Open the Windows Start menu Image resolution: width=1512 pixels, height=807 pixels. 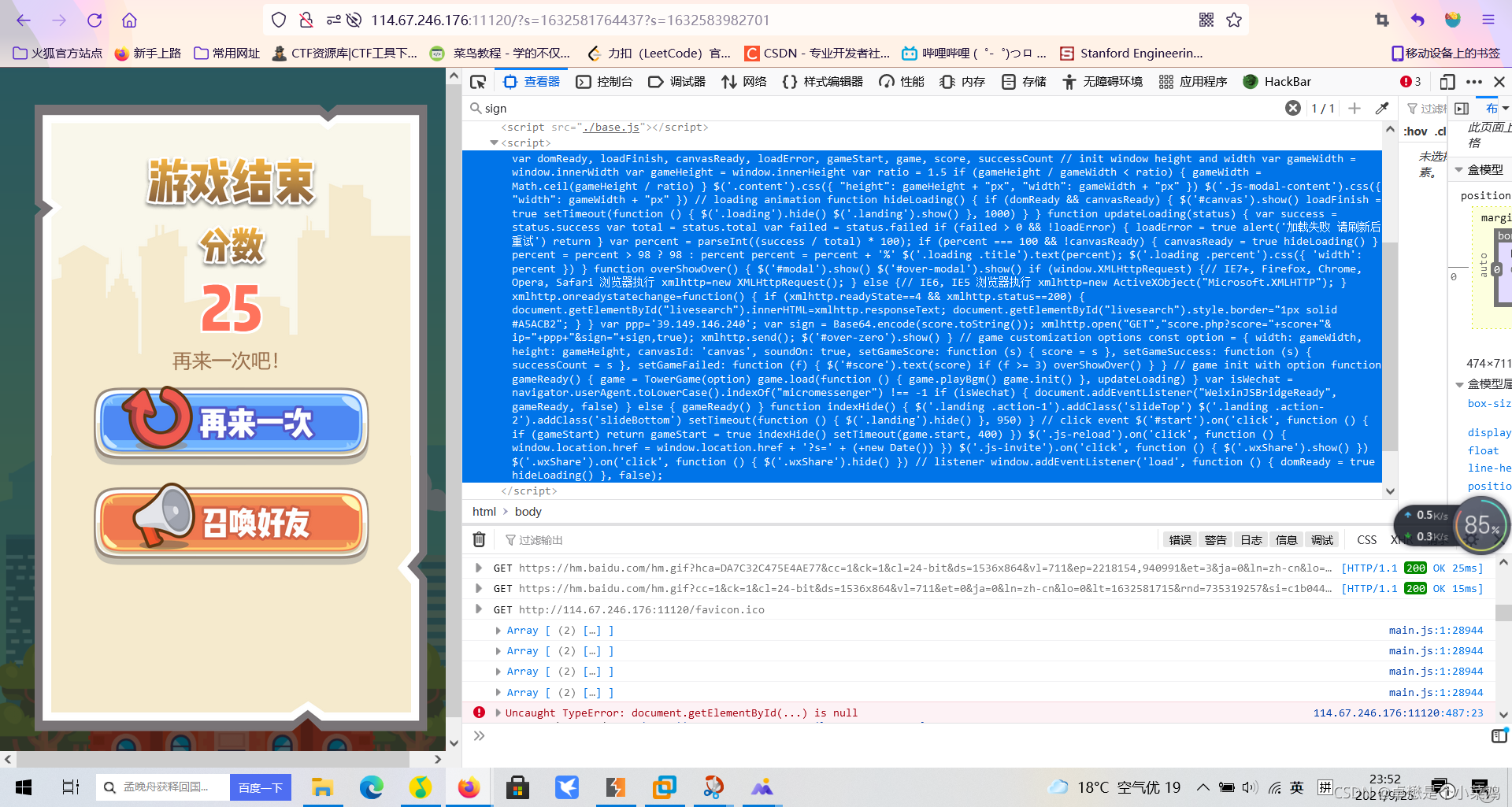tap(24, 787)
